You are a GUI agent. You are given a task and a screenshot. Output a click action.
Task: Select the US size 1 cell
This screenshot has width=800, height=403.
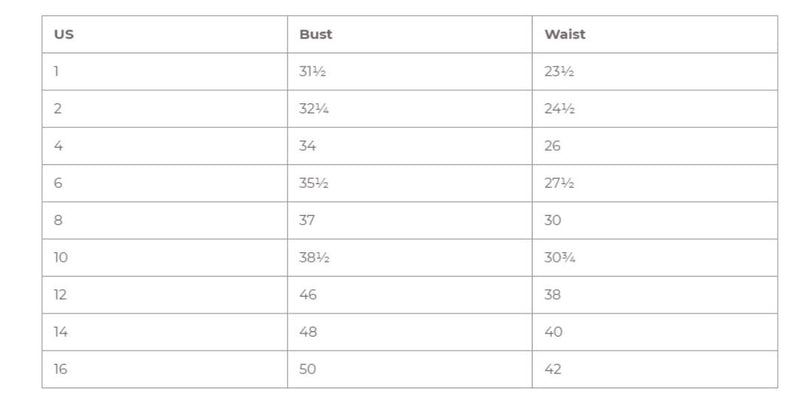(165, 71)
